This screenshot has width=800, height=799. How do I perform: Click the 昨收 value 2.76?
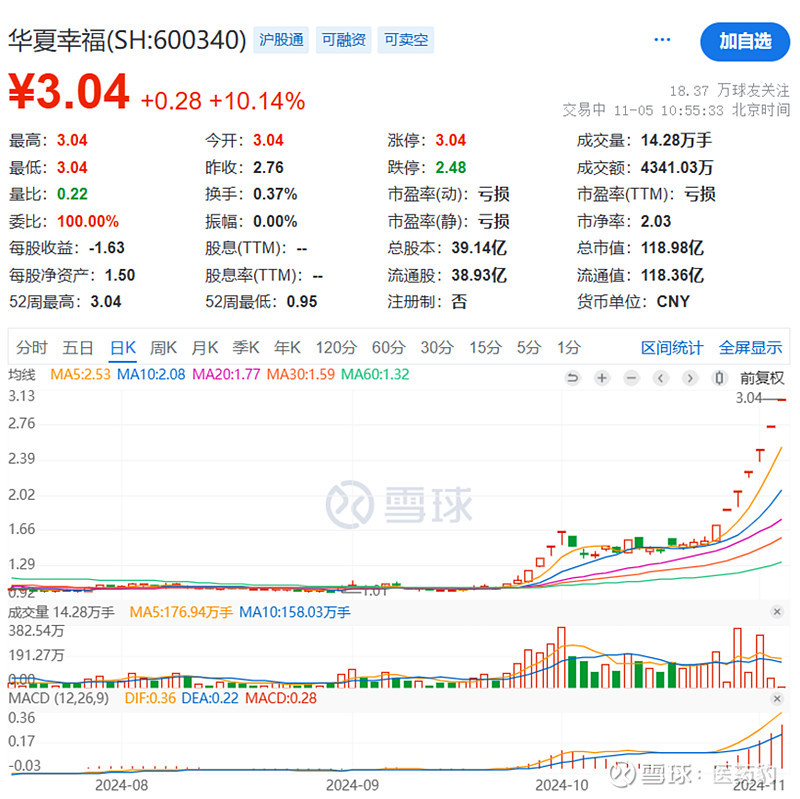point(268,167)
